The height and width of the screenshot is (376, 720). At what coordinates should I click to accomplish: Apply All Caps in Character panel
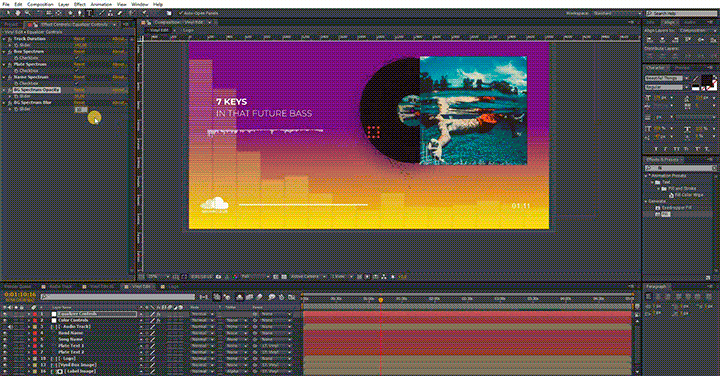pyautogui.click(x=676, y=149)
